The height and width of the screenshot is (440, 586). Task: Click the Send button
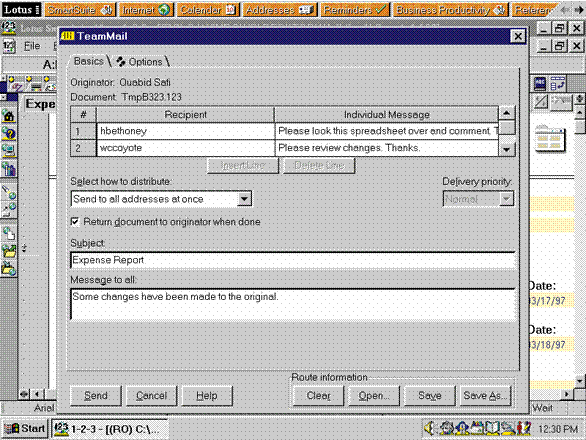click(96, 396)
